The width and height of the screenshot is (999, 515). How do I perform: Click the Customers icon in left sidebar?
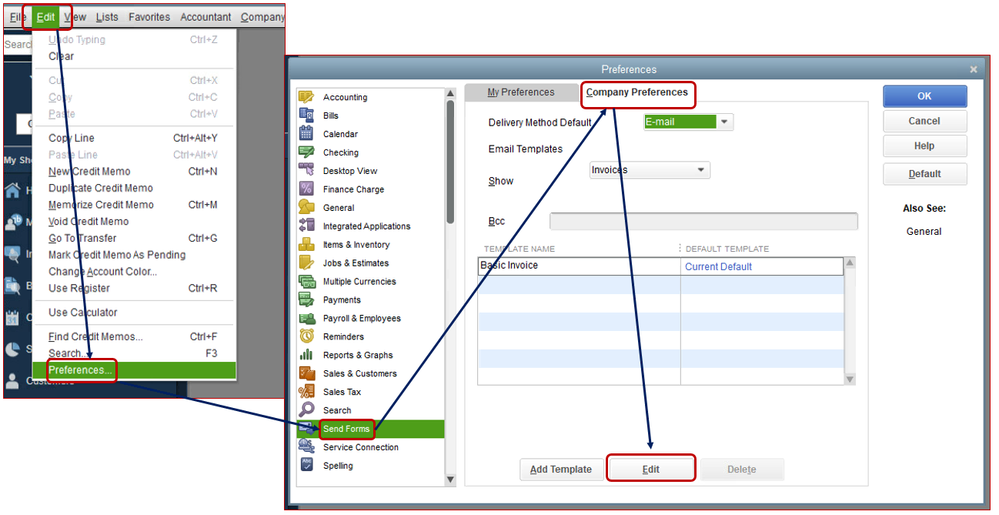[x=12, y=381]
